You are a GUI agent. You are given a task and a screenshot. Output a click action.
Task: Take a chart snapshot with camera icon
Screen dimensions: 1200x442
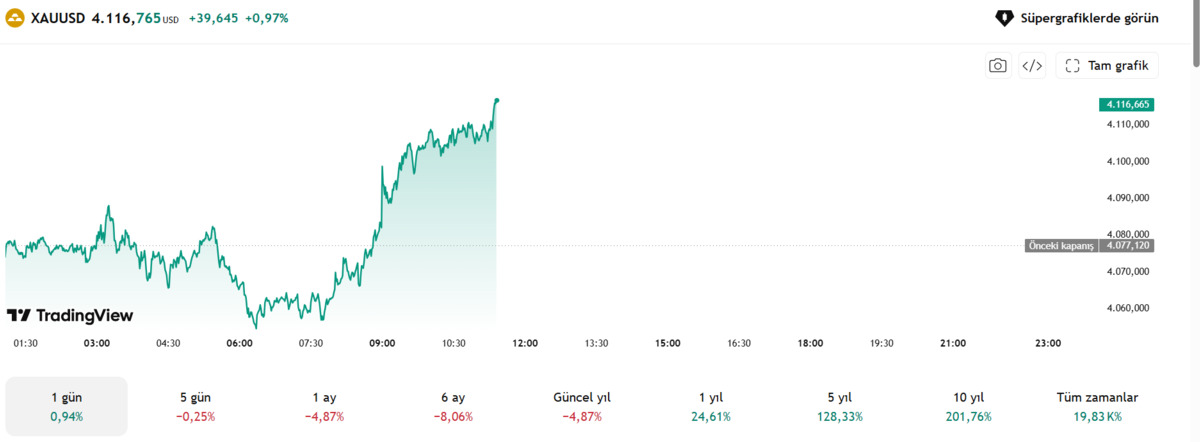point(998,66)
